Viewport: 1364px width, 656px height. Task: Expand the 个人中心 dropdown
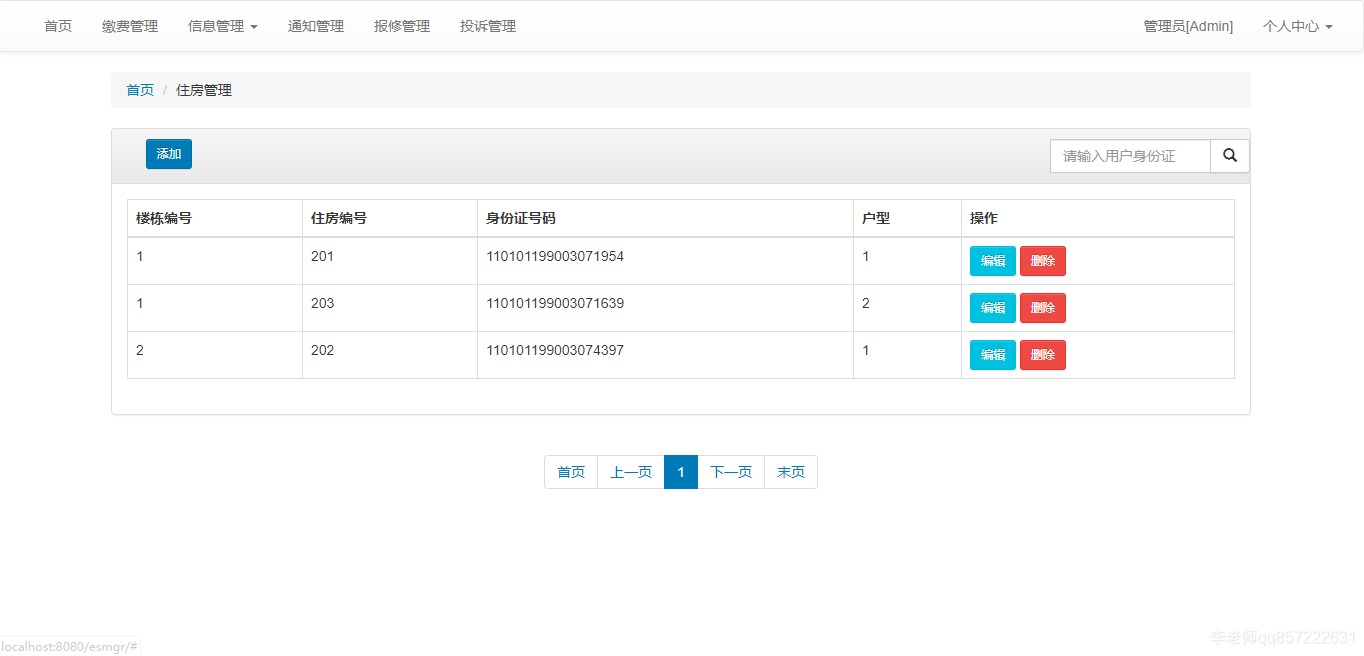(1296, 26)
